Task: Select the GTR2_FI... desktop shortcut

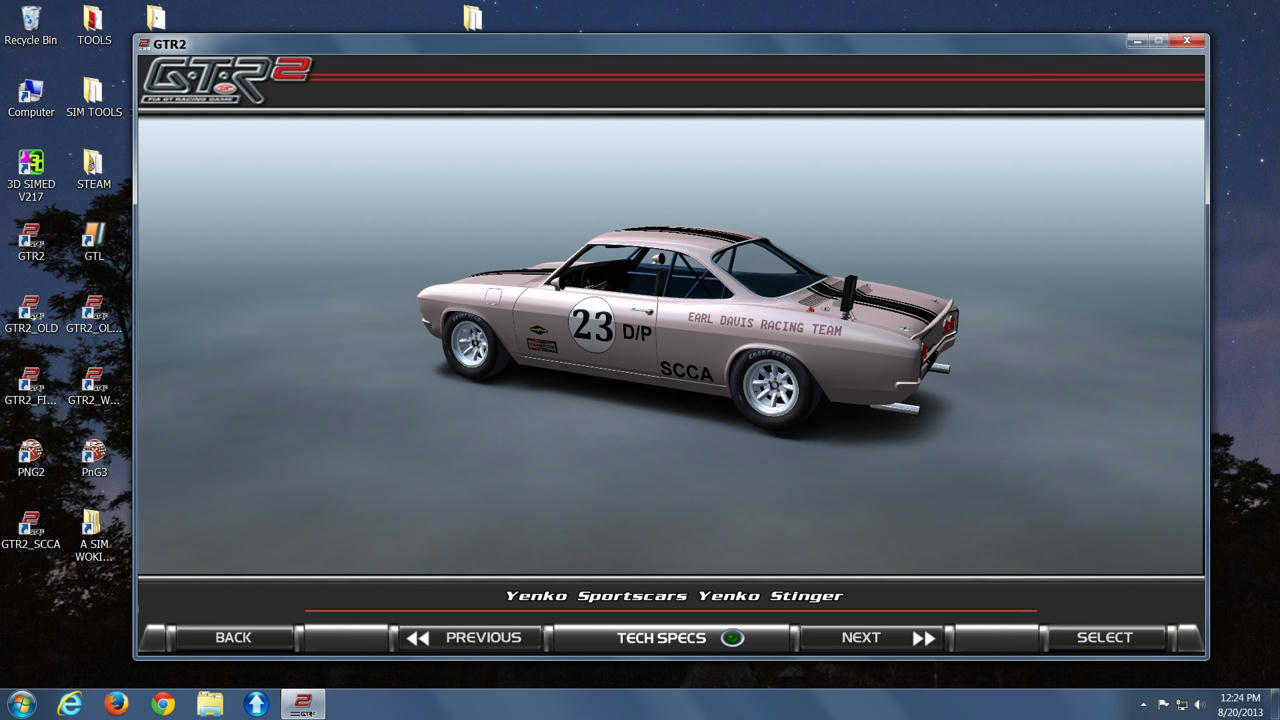Action: (31, 386)
